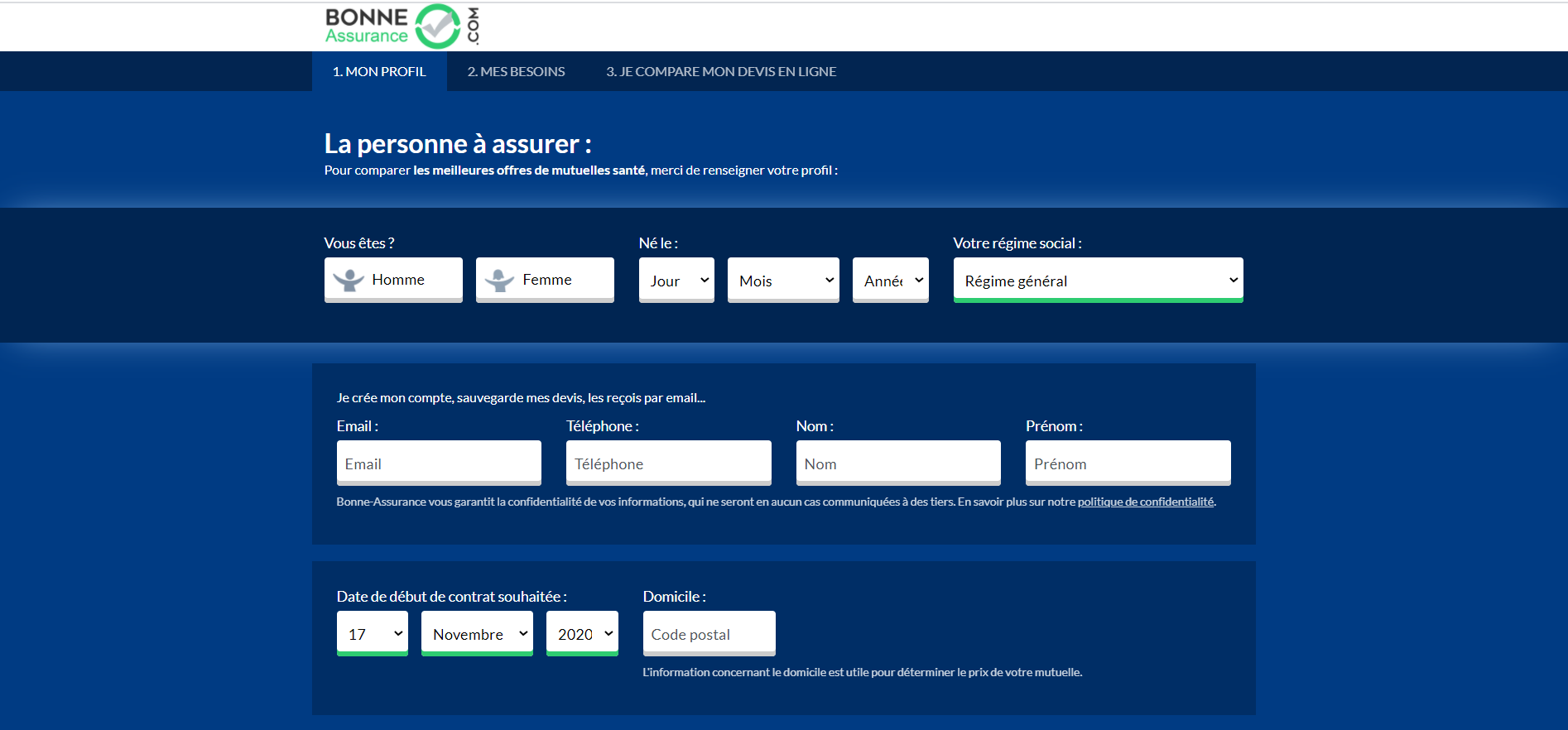Focus the Téléphone input field
Image resolution: width=1568 pixels, height=730 pixels.
pos(668,463)
